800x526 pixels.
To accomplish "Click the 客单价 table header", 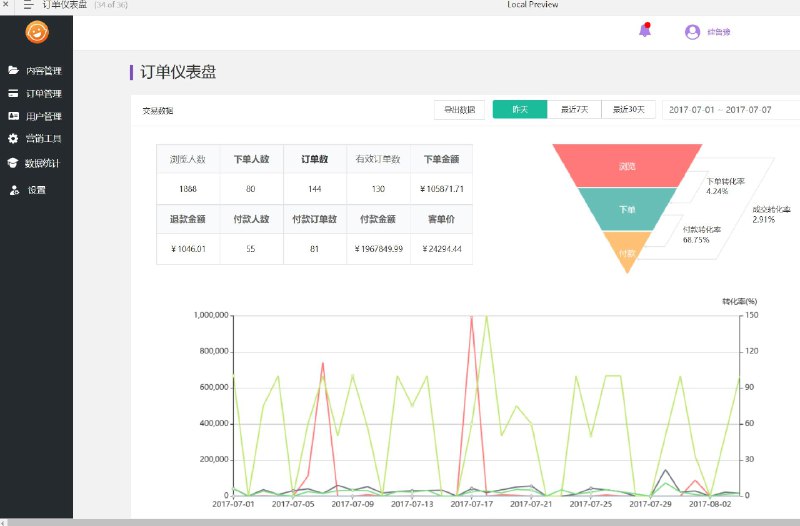I will click(x=441, y=219).
